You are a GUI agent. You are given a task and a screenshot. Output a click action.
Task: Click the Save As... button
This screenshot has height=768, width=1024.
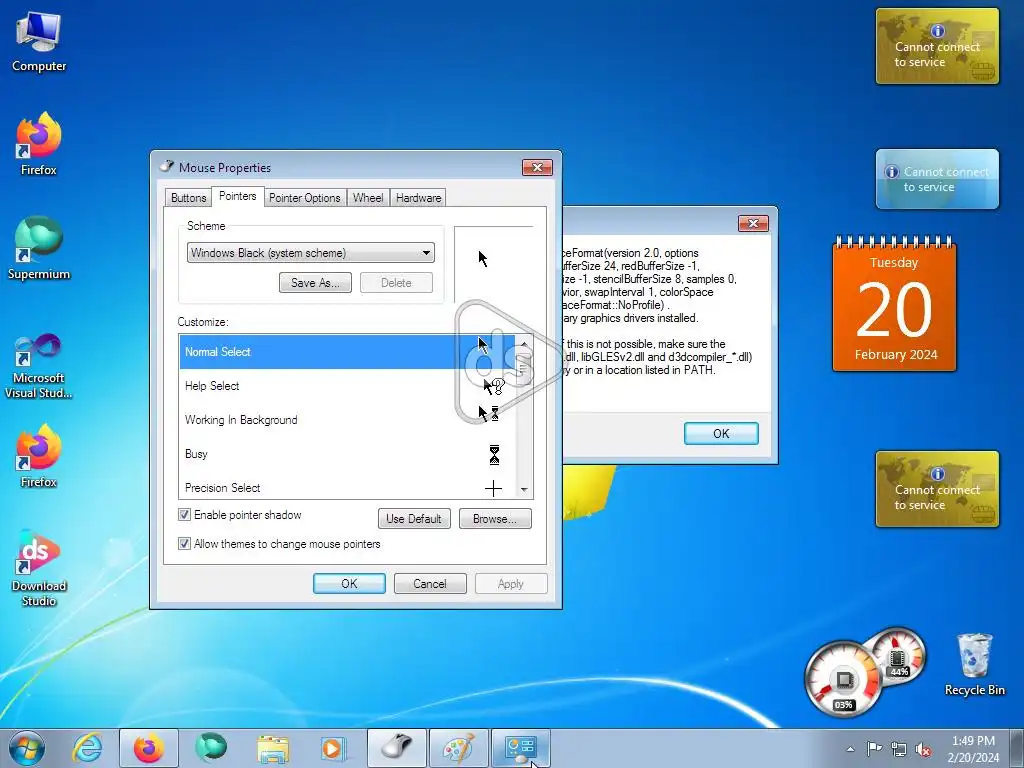pos(315,283)
